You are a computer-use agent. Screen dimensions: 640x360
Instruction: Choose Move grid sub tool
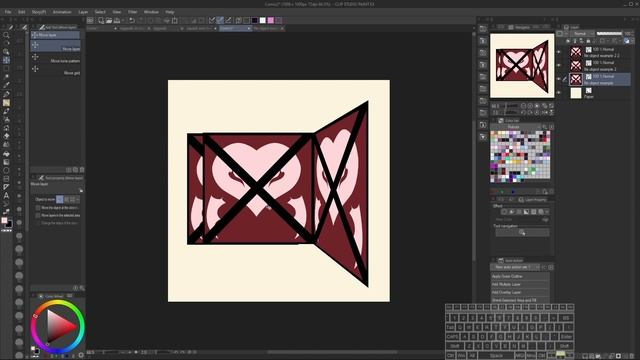(56, 70)
